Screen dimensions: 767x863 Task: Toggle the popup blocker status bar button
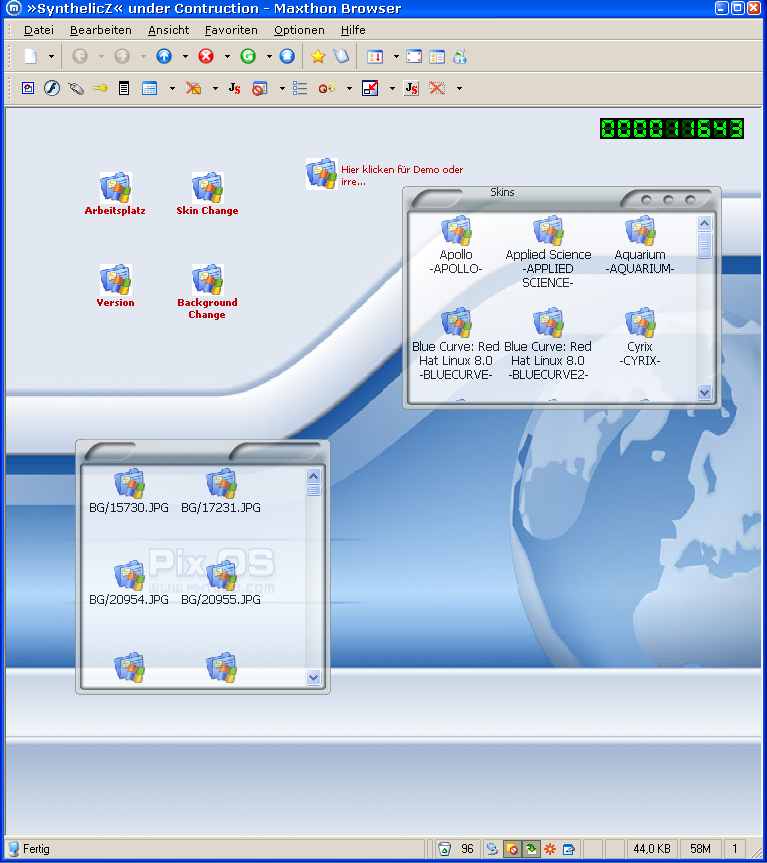(x=512, y=849)
